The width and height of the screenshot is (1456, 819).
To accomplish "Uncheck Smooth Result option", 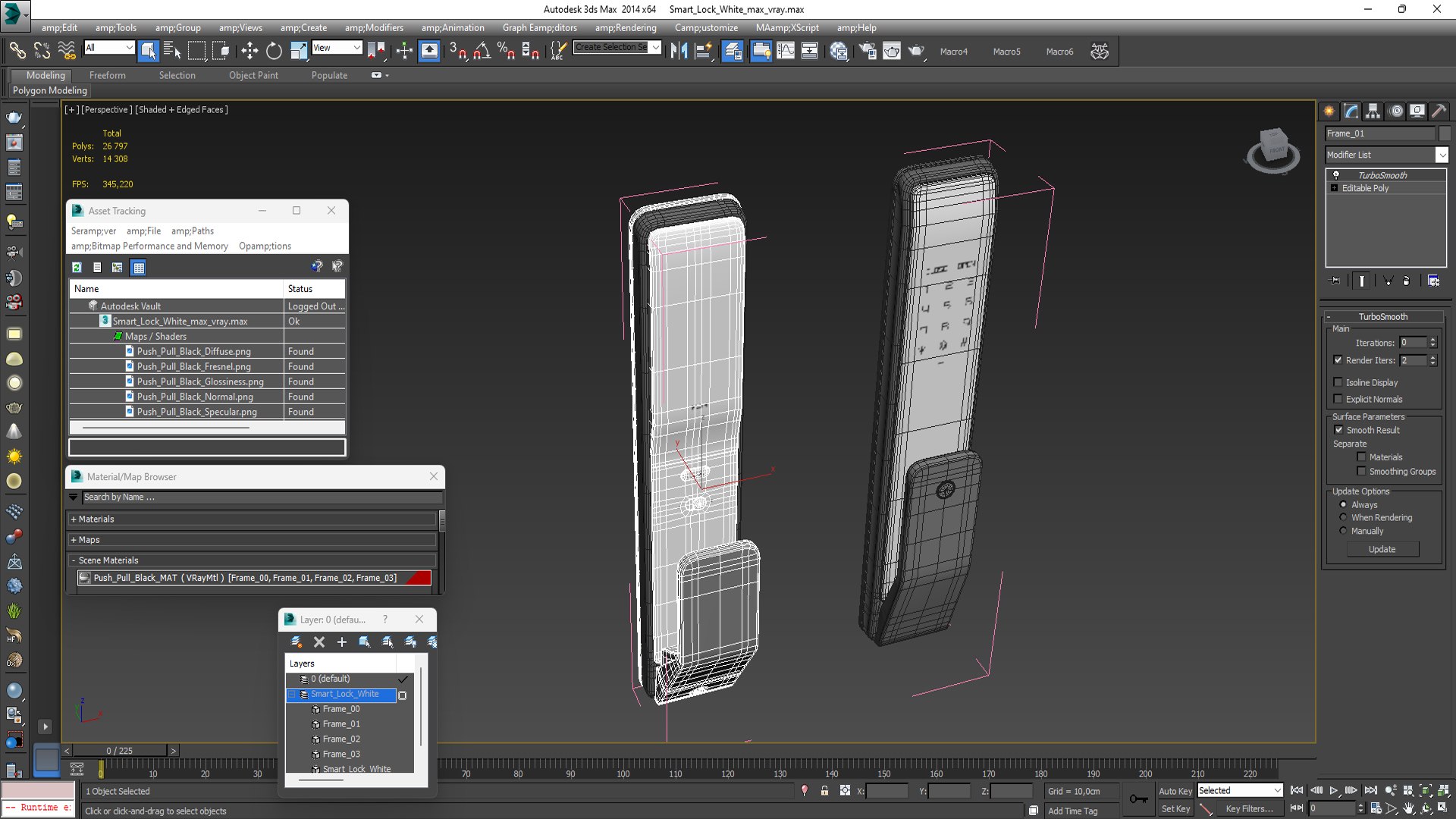I will [x=1338, y=430].
